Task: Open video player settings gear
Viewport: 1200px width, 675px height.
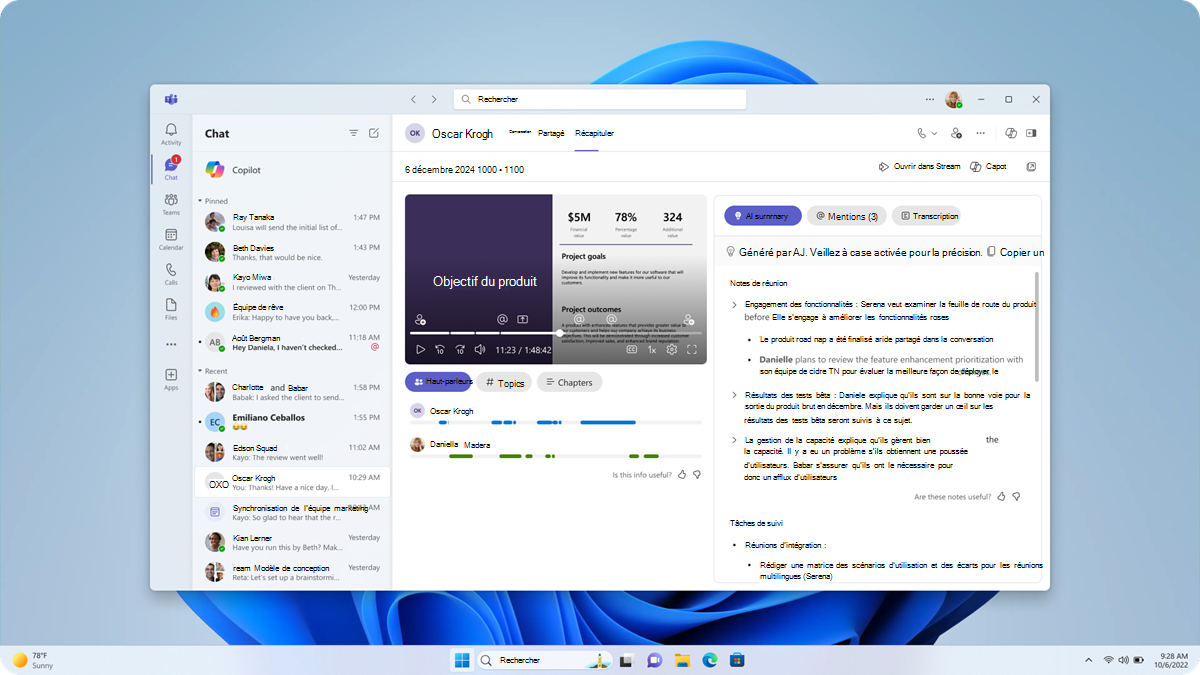Action: tap(672, 349)
